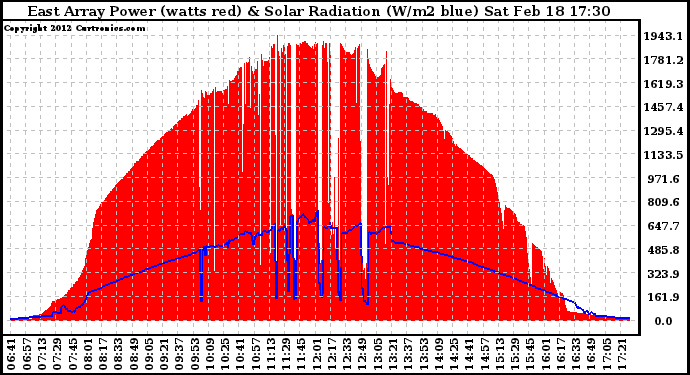
Task: Click the 09:37 time label
Action: 179,354
